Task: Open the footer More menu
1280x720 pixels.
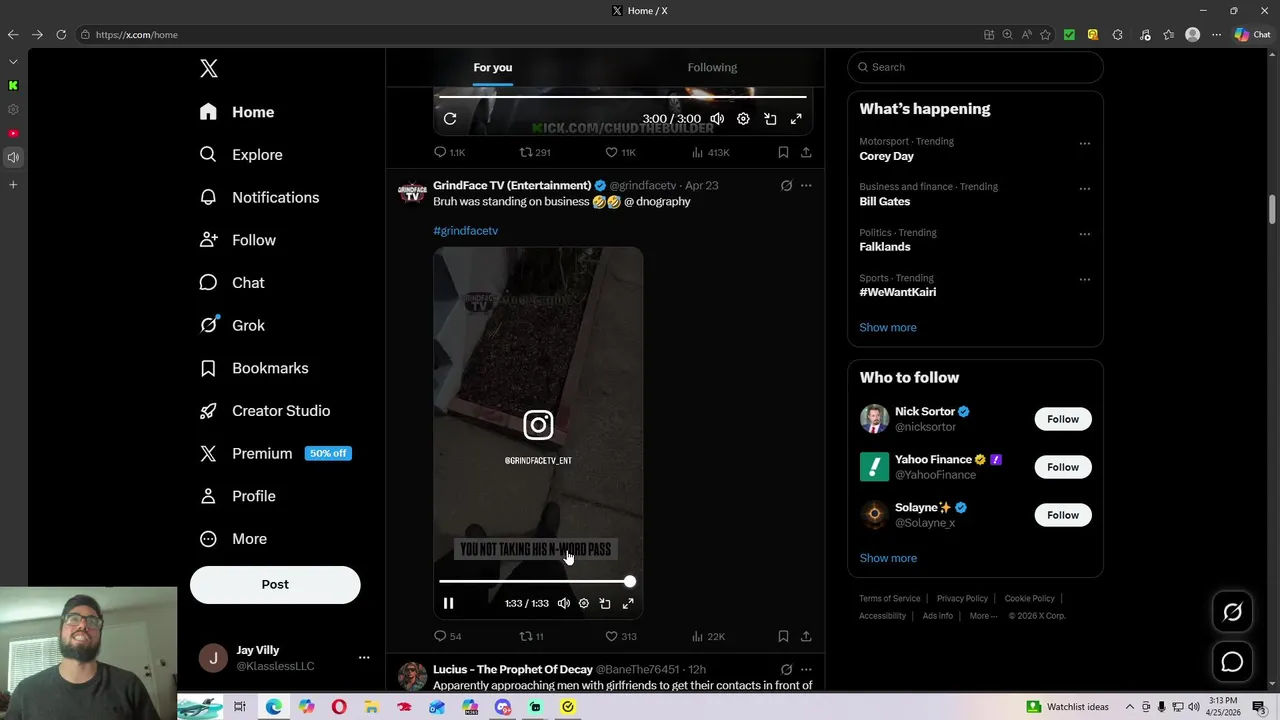Action: (983, 616)
